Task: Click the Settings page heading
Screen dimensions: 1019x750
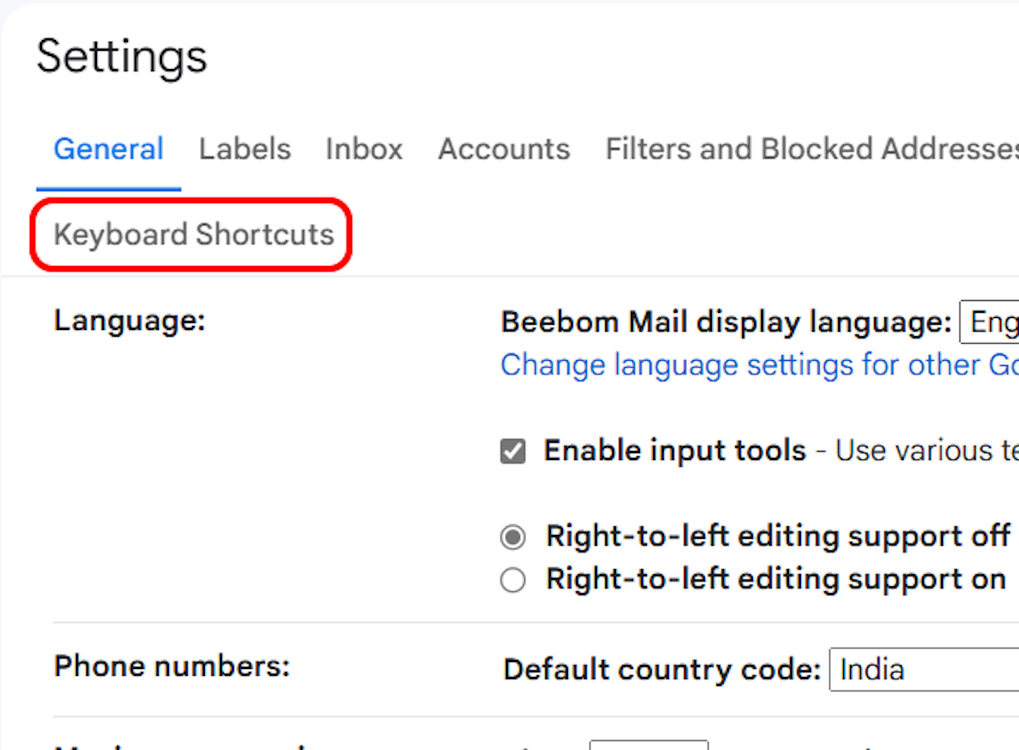Action: [x=121, y=57]
